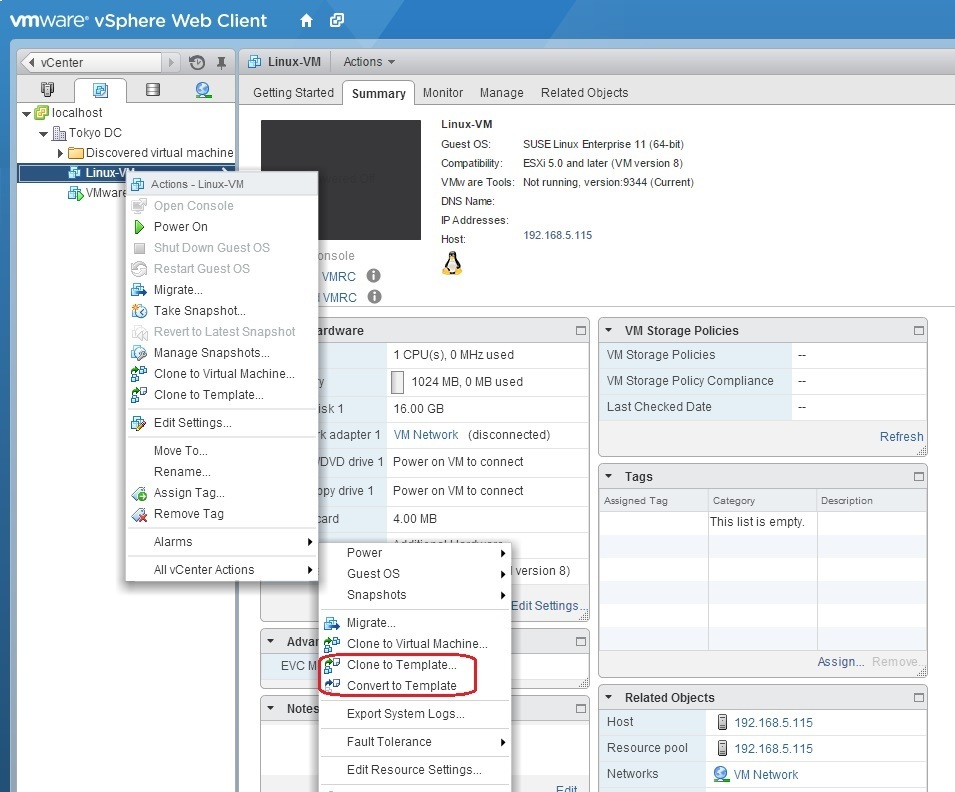Switch to VMs and Templates inventory icon

[x=100, y=90]
